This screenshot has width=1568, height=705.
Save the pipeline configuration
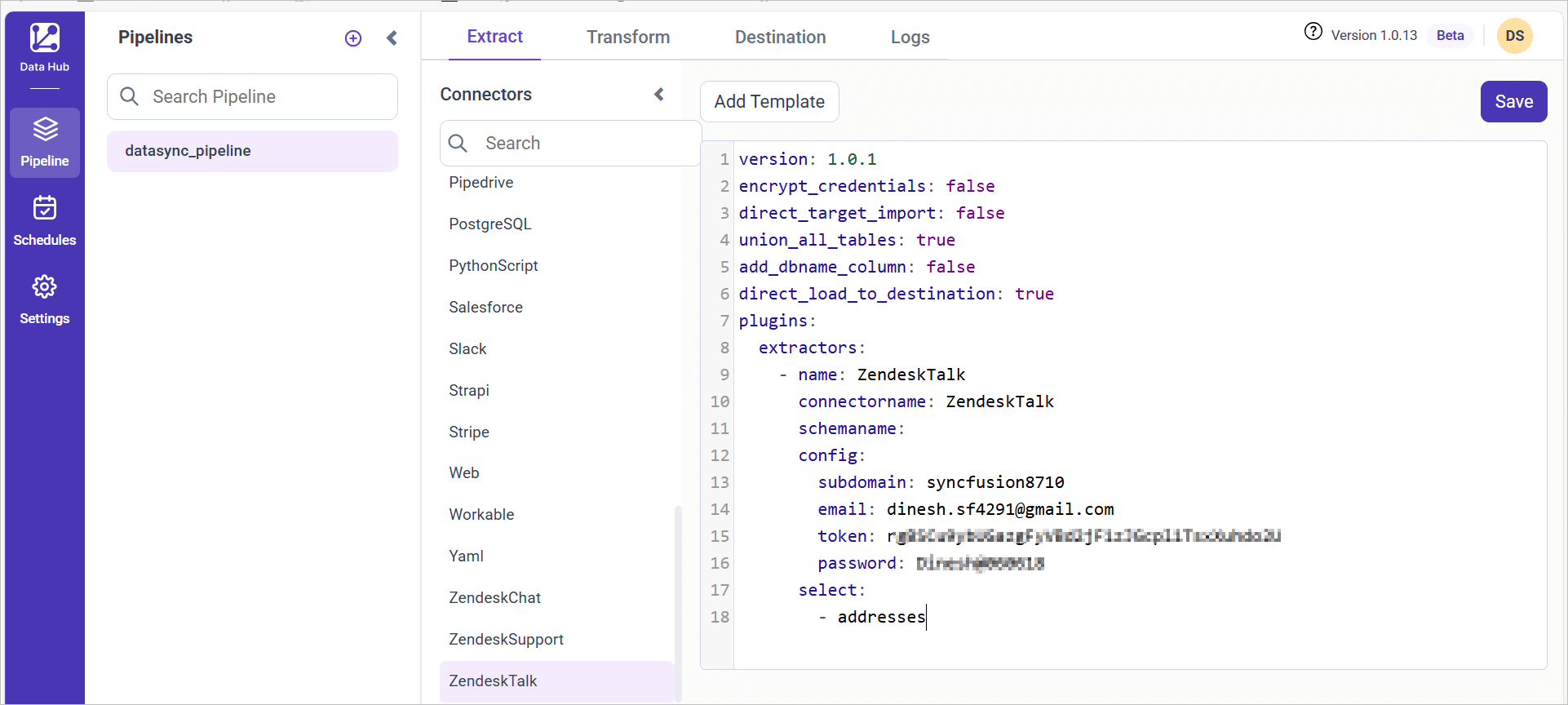1514,101
